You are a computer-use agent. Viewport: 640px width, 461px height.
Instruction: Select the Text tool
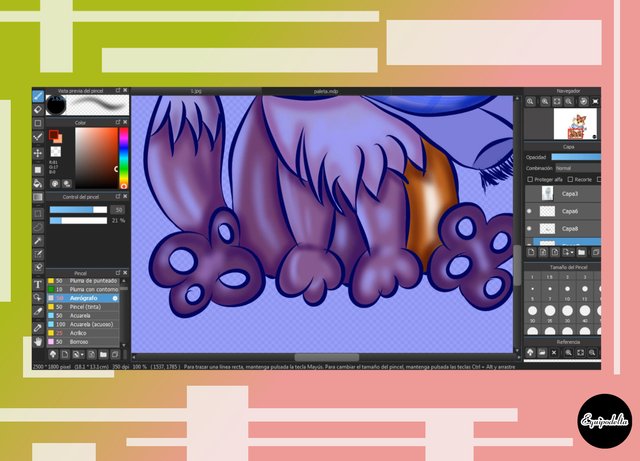38,284
